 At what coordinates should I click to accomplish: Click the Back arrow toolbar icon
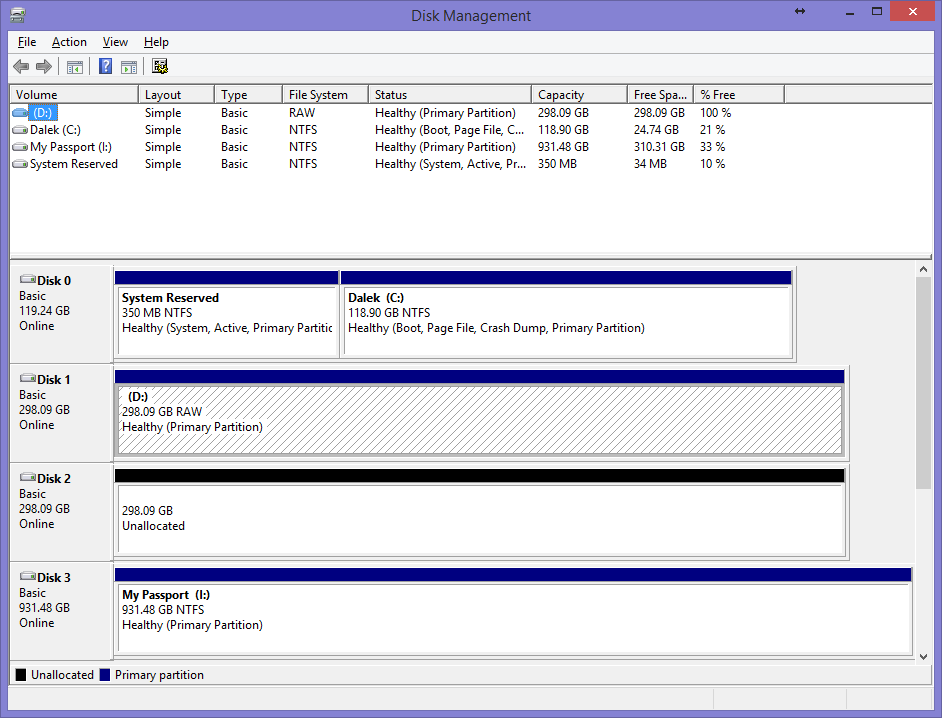pyautogui.click(x=21, y=66)
